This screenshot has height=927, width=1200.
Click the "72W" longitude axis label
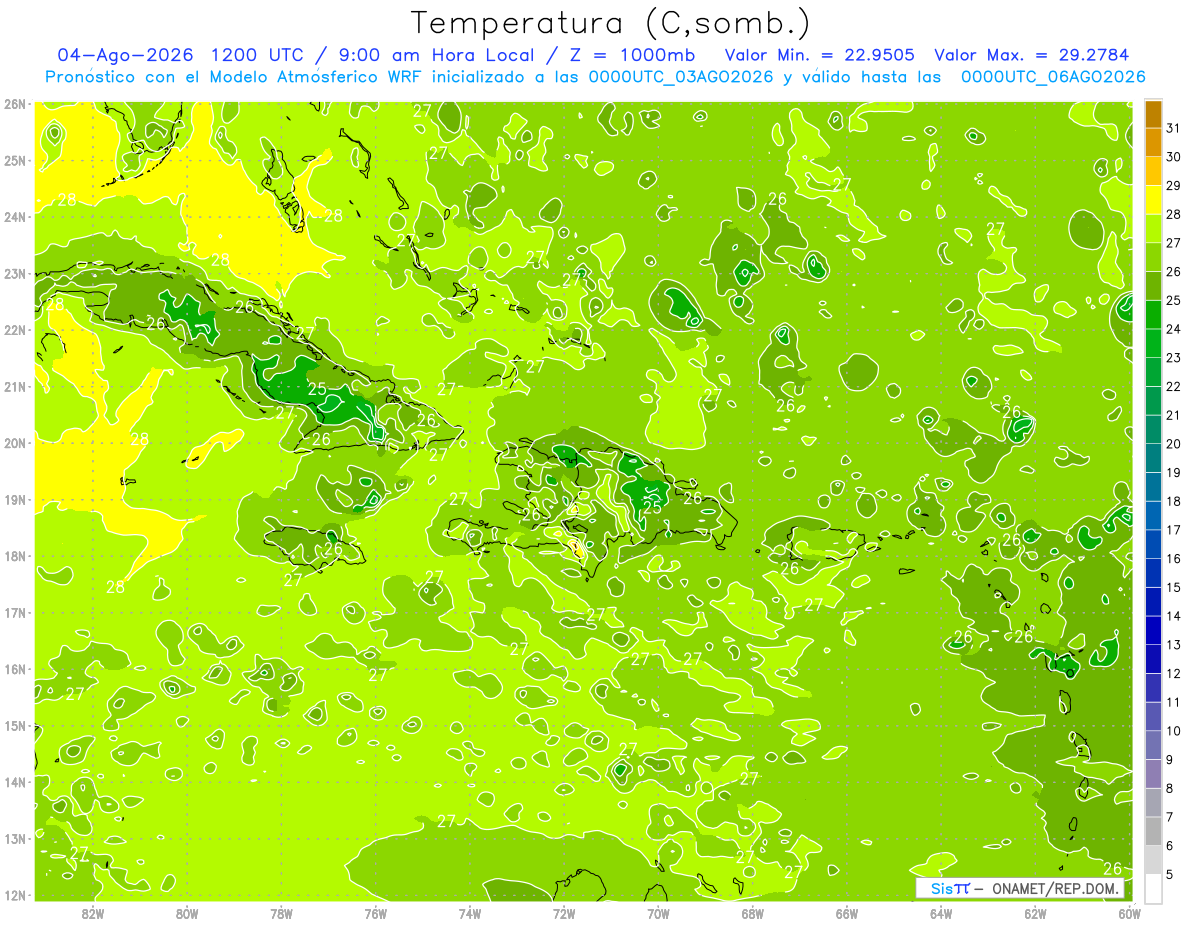pyautogui.click(x=564, y=913)
